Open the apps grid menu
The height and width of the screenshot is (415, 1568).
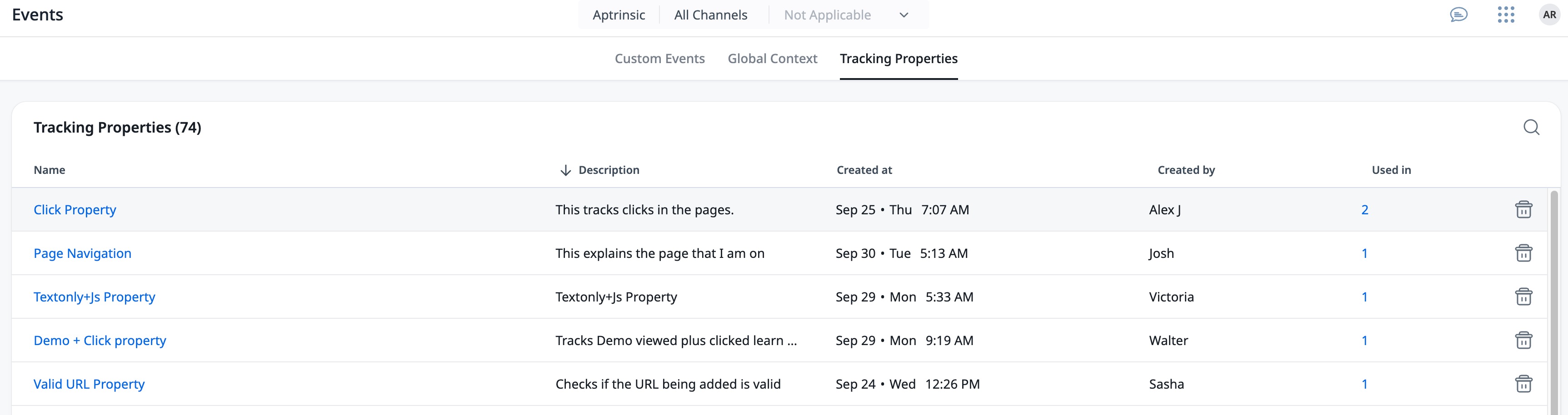tap(1505, 15)
